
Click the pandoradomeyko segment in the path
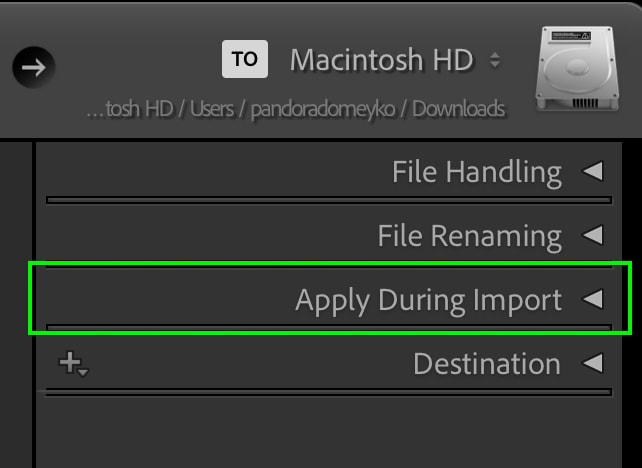(323, 109)
